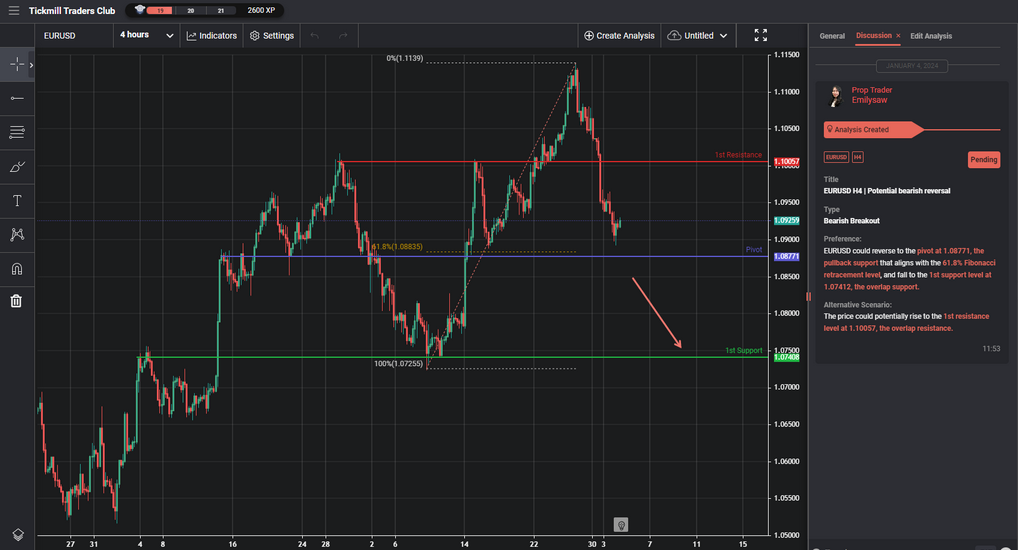
Task: Open chart Settings
Action: point(272,36)
